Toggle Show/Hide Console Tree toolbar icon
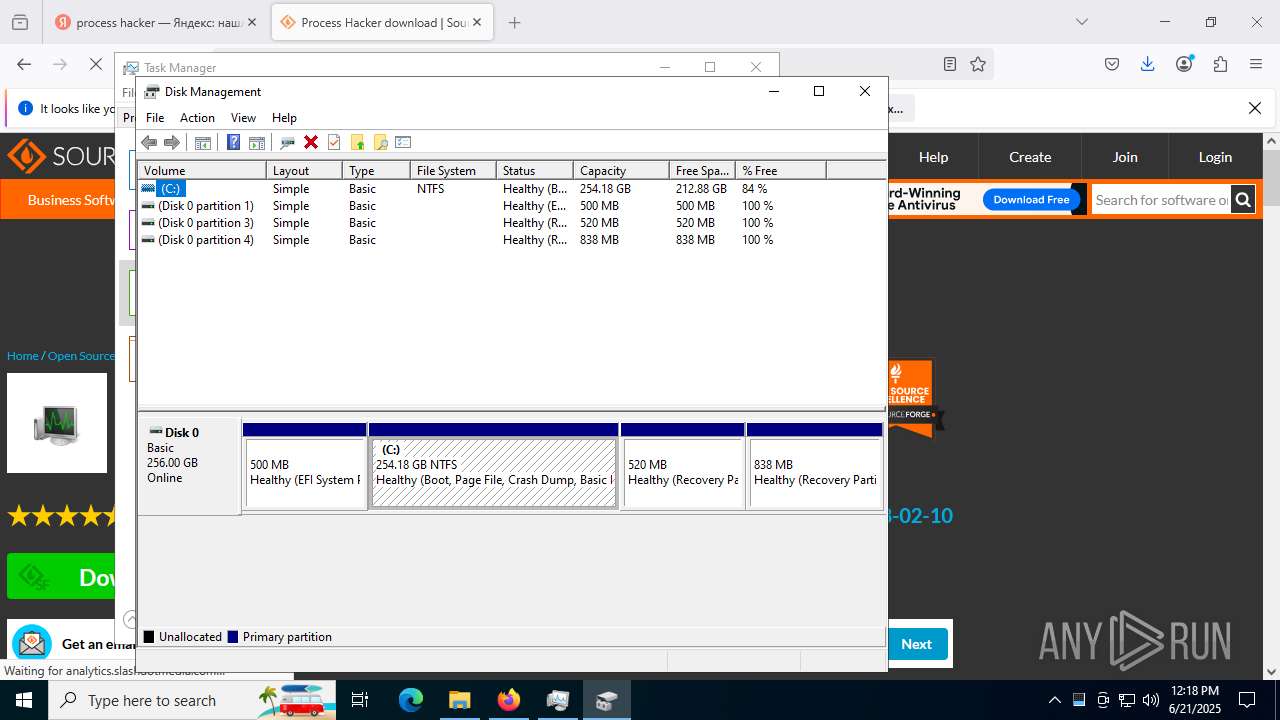Viewport: 1280px width, 720px height. pyautogui.click(x=203, y=142)
